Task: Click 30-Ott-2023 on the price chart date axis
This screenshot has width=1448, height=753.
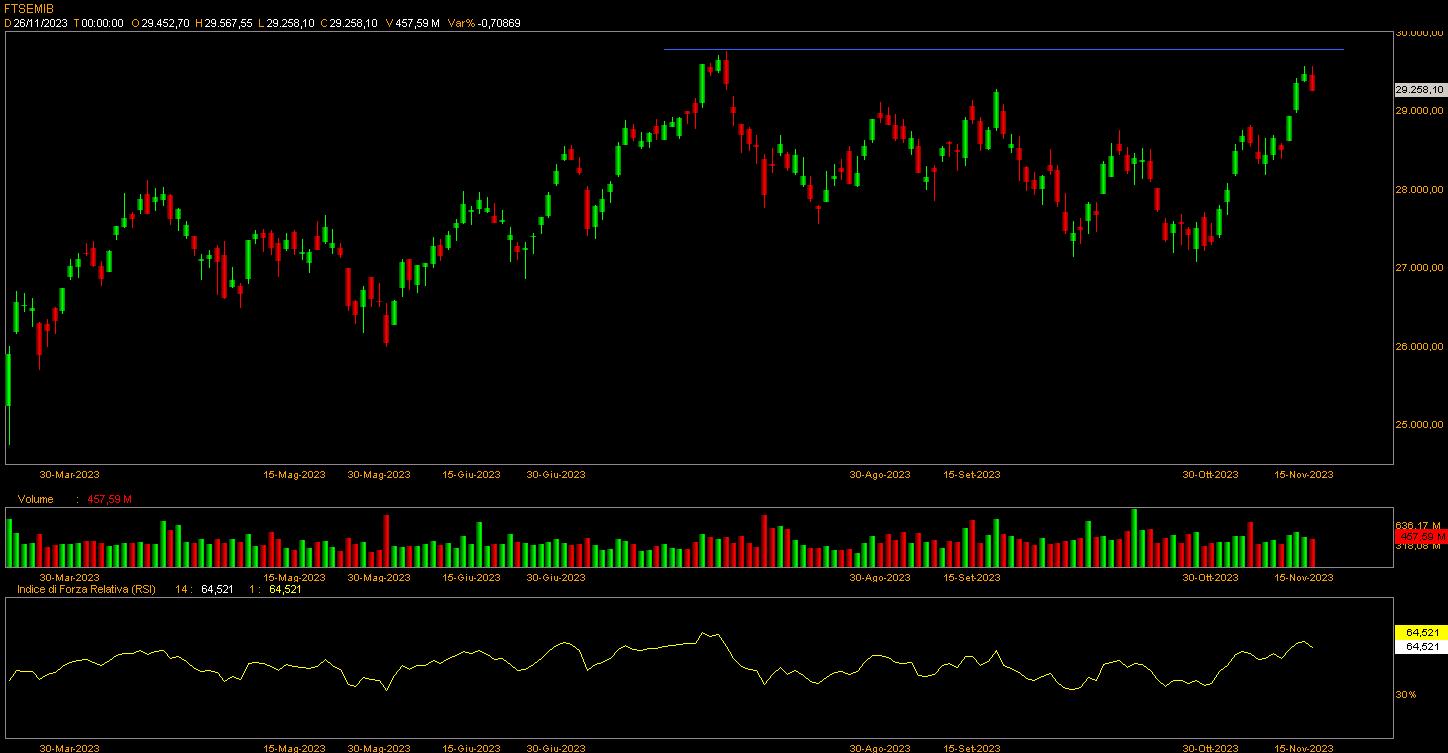Action: coord(1210,475)
